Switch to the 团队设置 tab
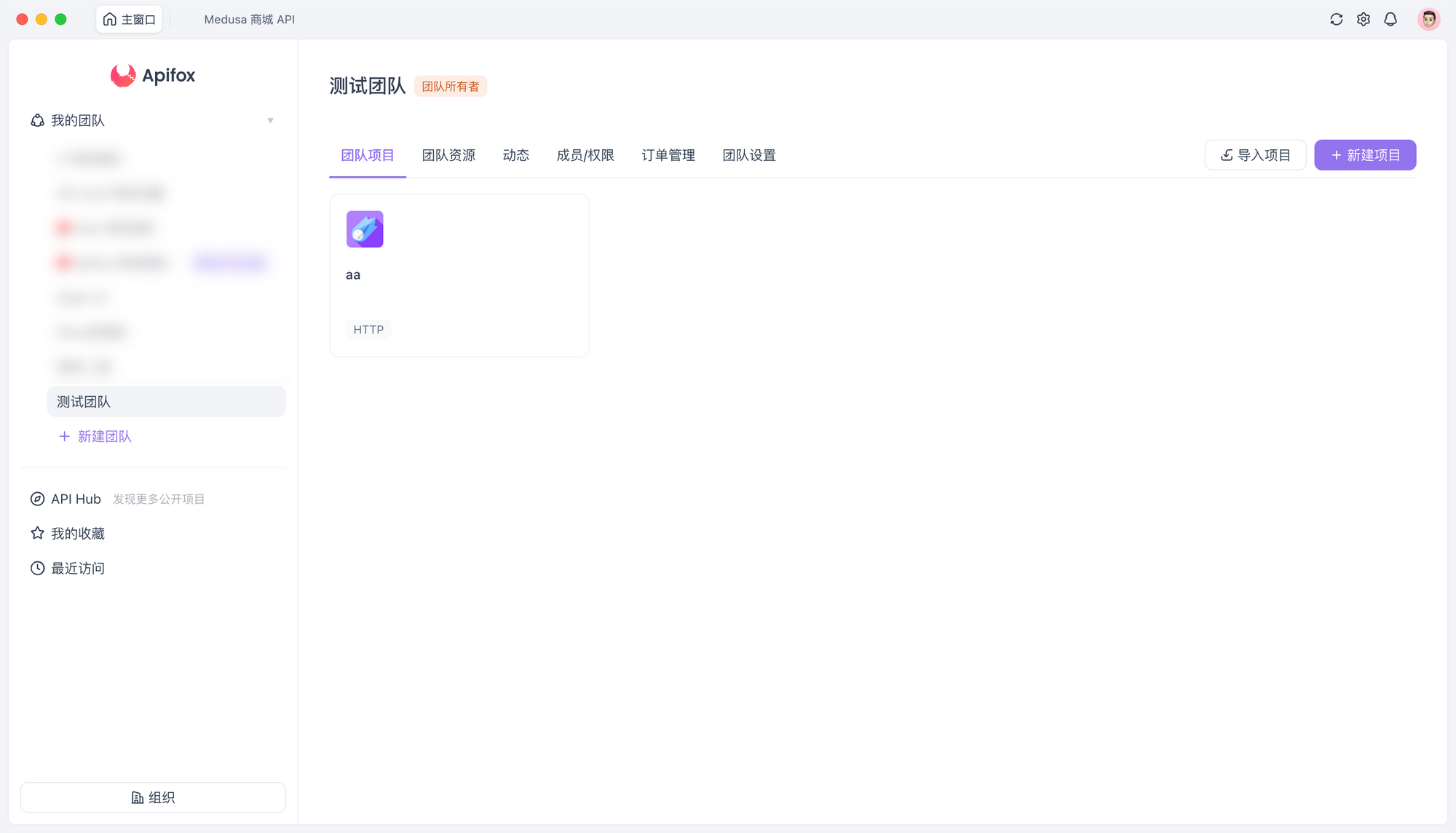This screenshot has width=1456, height=833. 749,155
